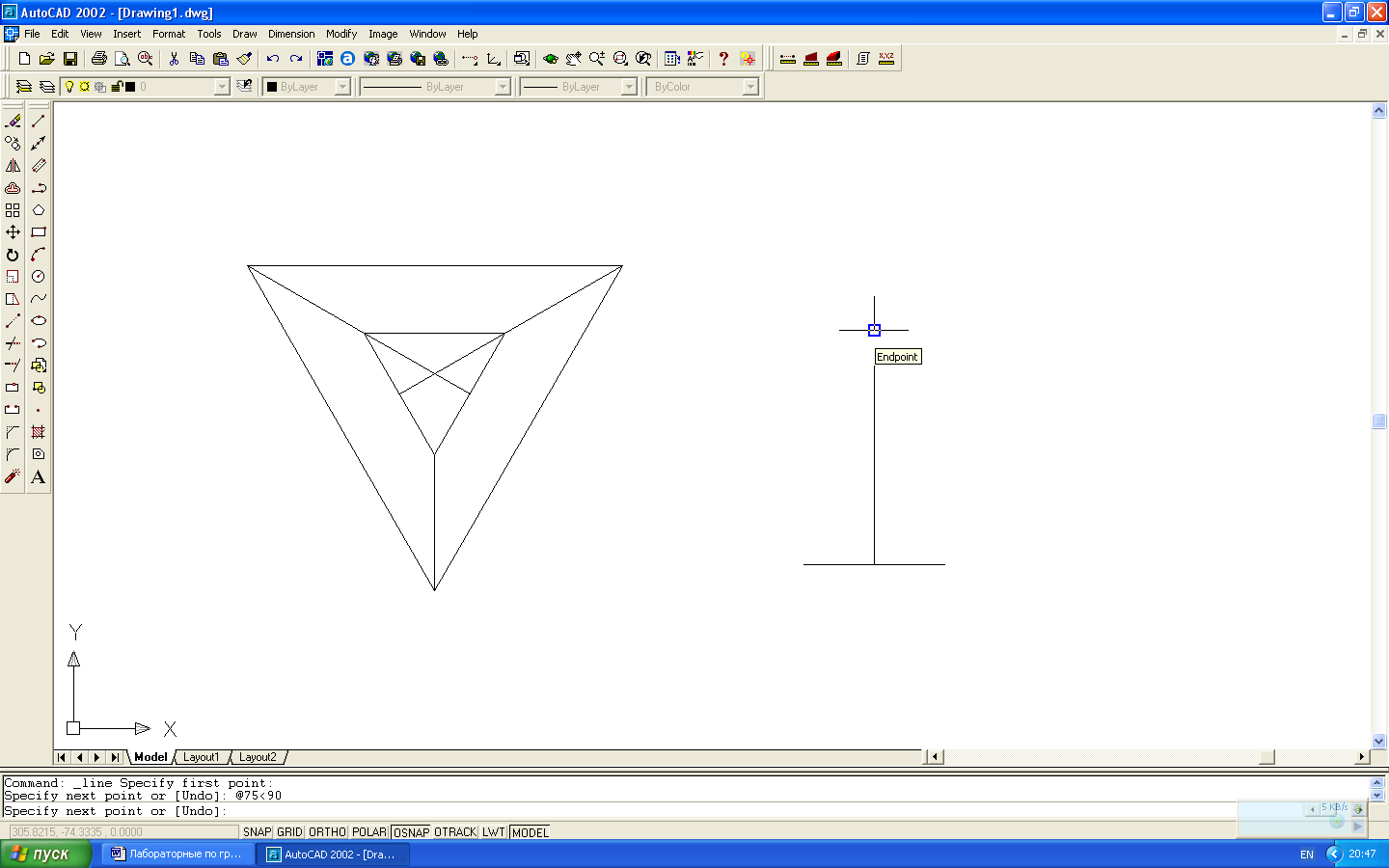Image resolution: width=1389 pixels, height=868 pixels.
Task: Click the Layer Previous icon
Action: point(244,87)
